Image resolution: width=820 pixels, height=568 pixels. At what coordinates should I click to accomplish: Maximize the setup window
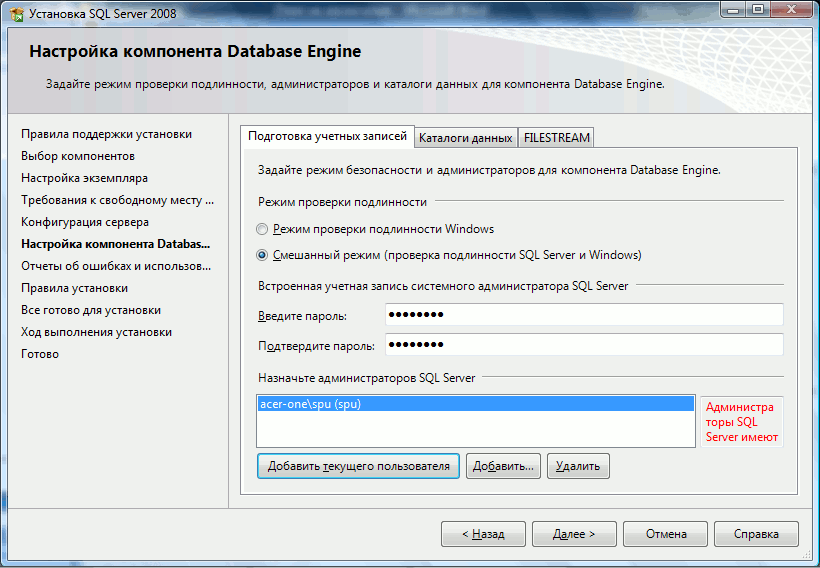pyautogui.click(x=758, y=10)
